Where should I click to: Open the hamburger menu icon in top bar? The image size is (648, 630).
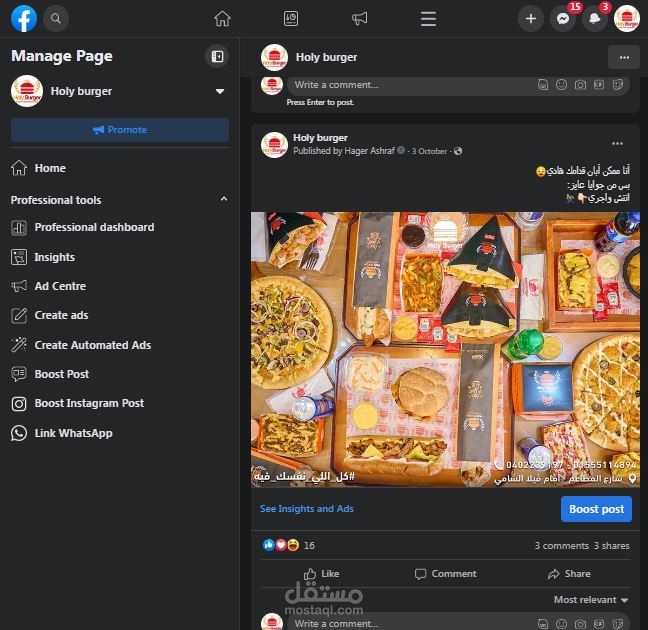[x=428, y=19]
